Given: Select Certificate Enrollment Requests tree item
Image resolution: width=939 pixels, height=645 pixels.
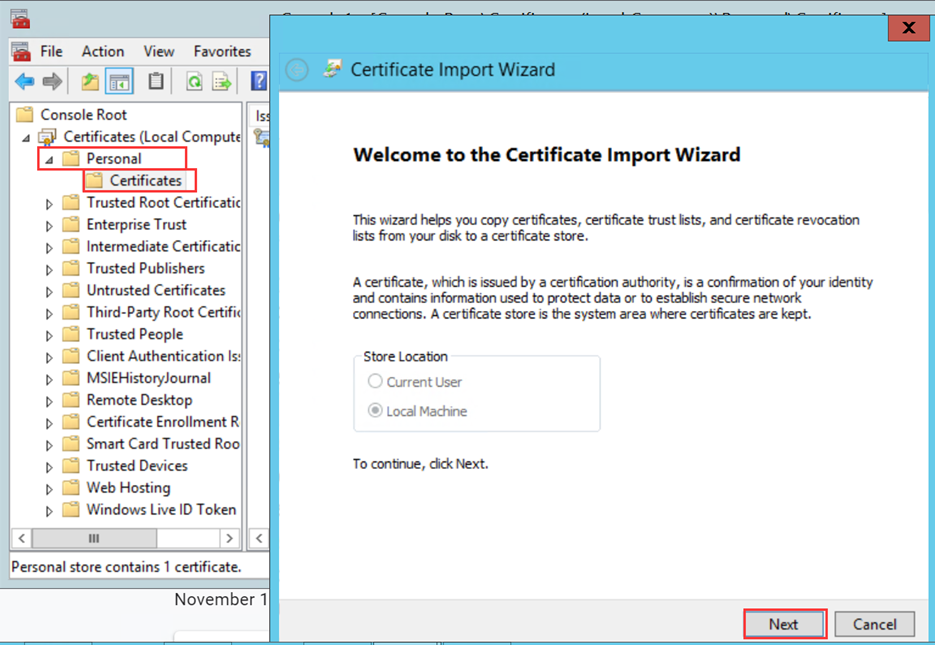Looking at the screenshot, I should coord(163,422).
